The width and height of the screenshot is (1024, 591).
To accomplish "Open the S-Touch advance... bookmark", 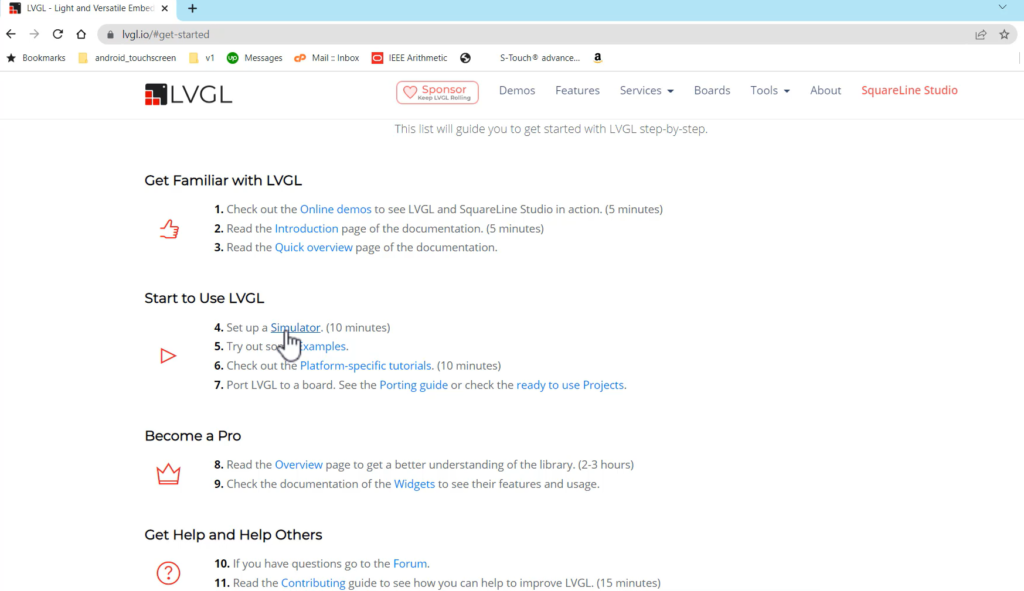I will pos(539,57).
